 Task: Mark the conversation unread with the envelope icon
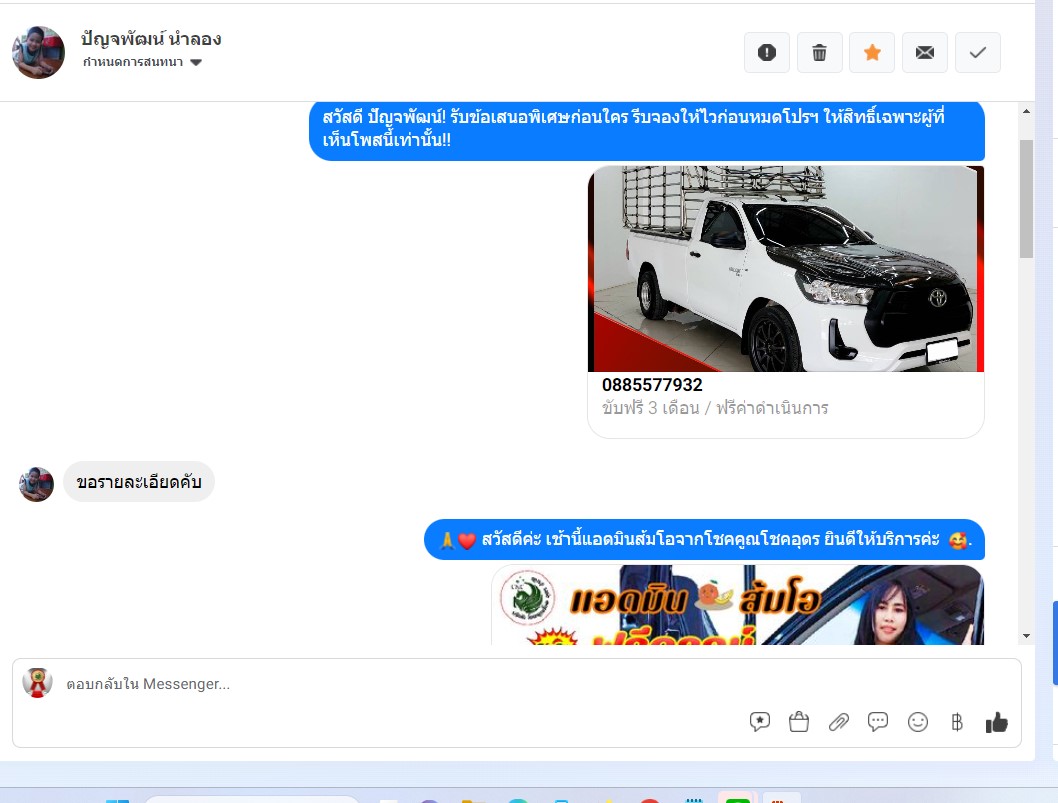tap(924, 53)
